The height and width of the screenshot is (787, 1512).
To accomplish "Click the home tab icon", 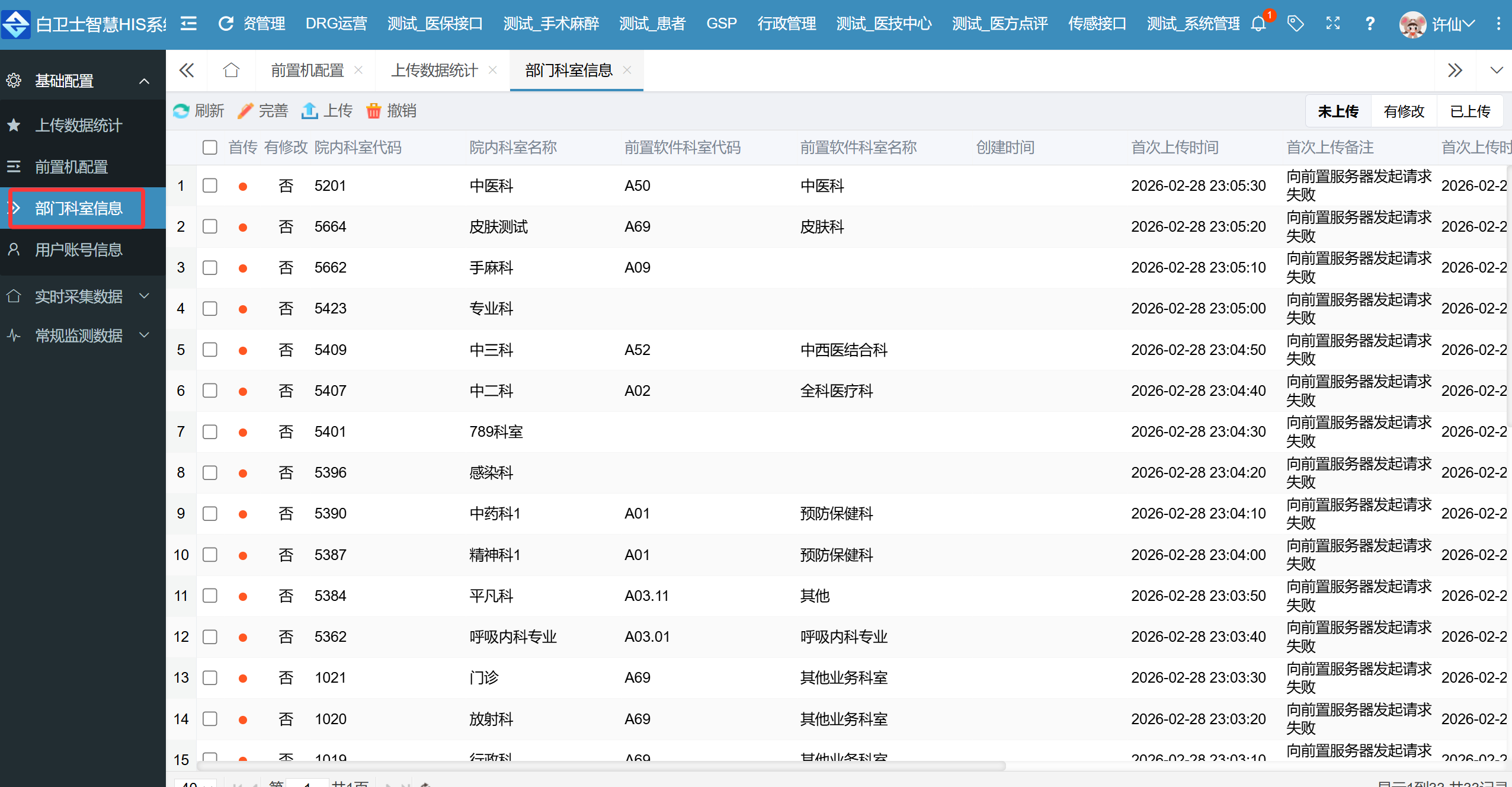I will [x=231, y=71].
